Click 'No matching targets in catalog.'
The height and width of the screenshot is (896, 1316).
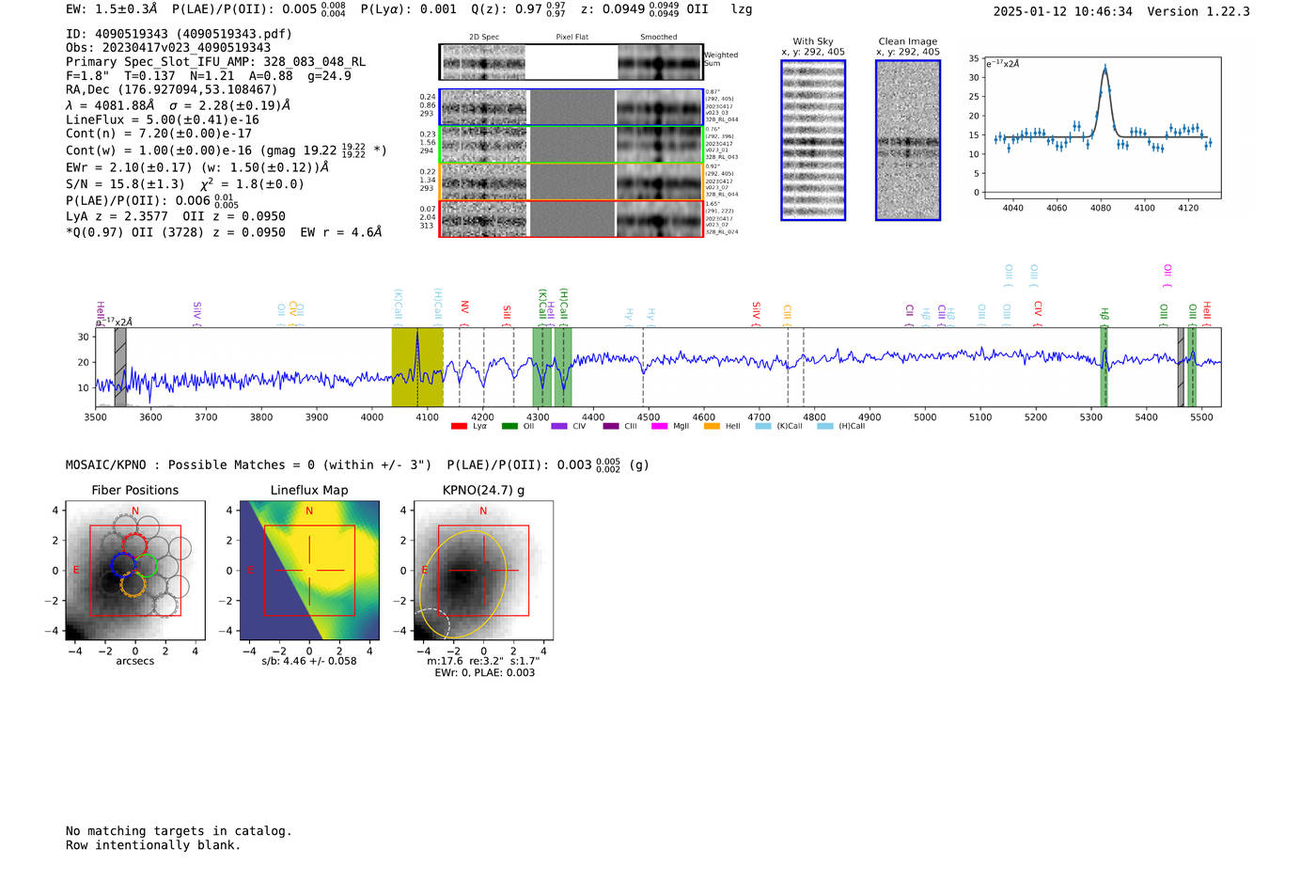click(x=179, y=831)
